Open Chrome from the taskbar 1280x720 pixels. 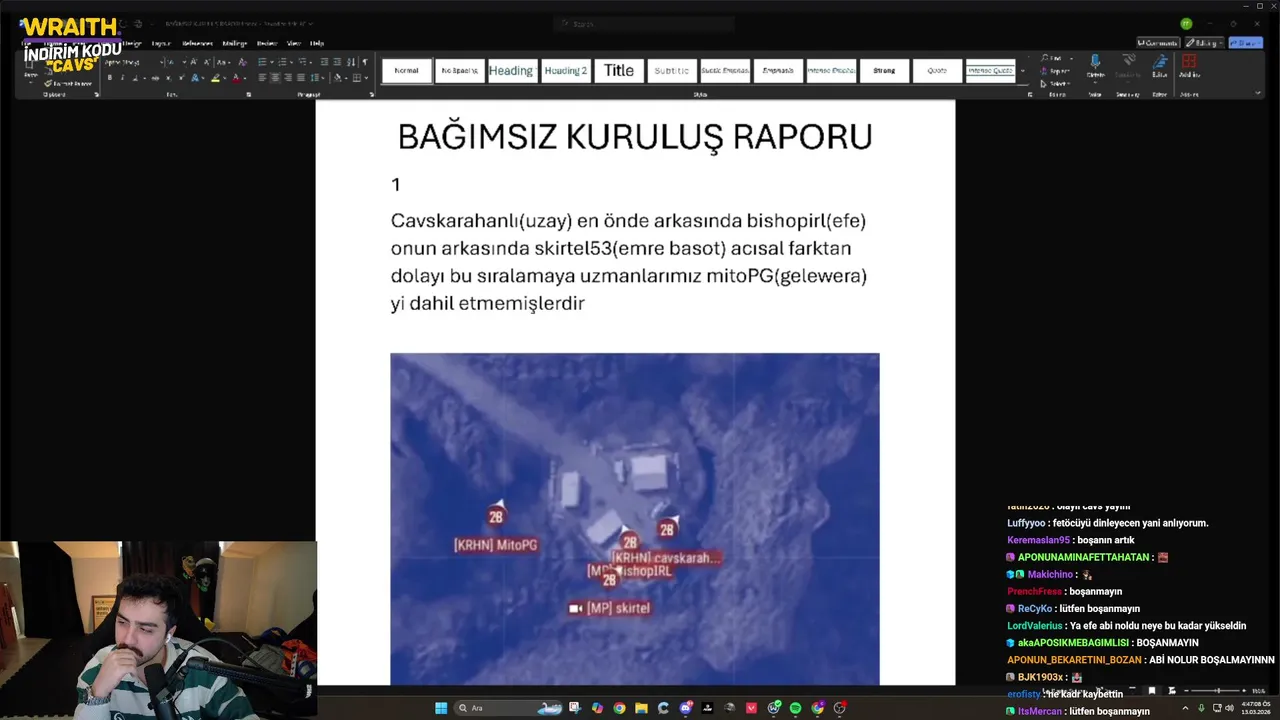pos(620,708)
